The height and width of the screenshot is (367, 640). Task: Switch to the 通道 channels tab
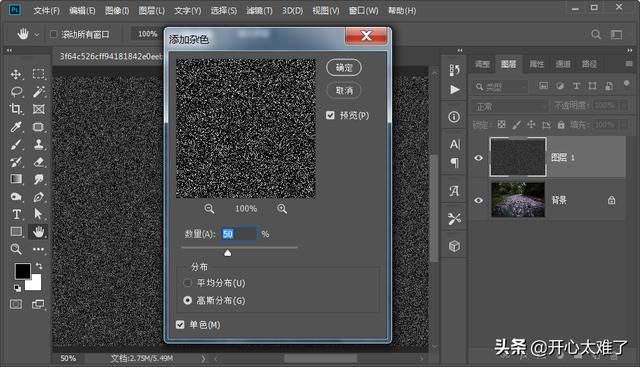click(563, 64)
